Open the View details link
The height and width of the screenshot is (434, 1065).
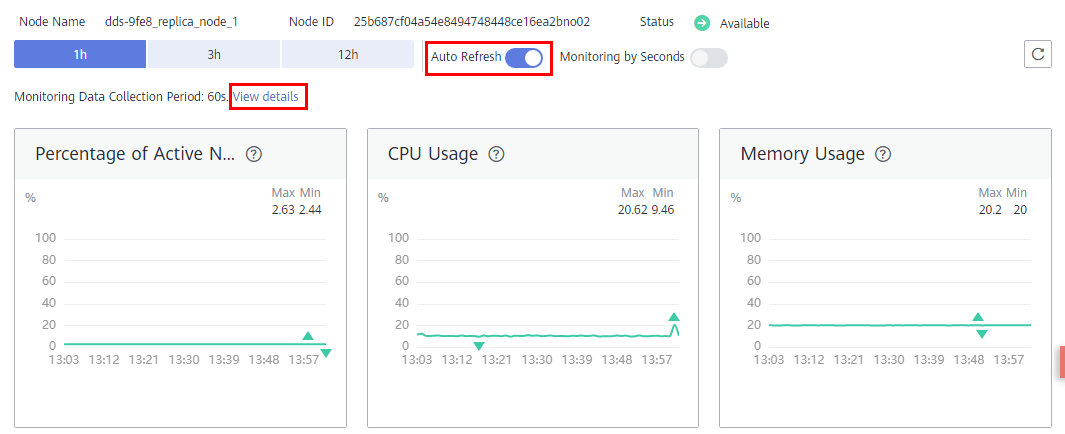coord(266,97)
